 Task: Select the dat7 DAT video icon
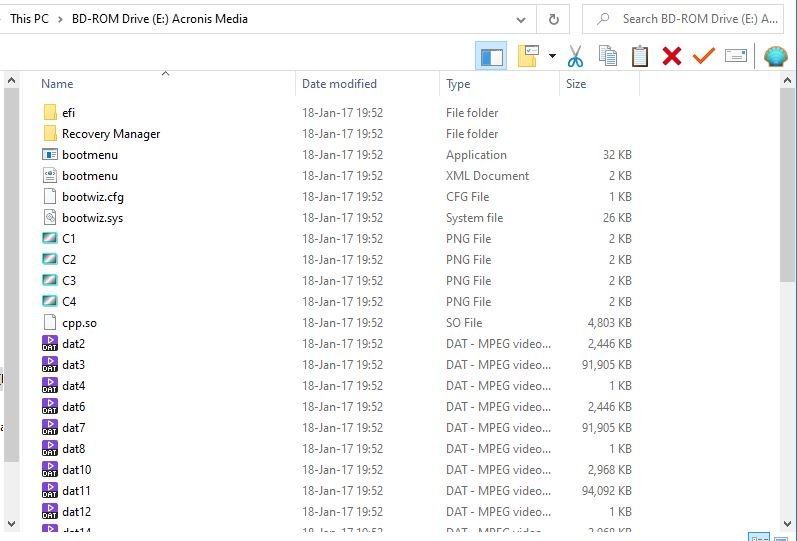(50, 427)
